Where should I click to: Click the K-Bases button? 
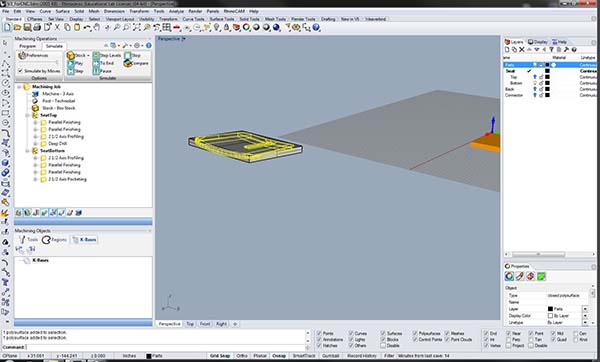coord(84,240)
